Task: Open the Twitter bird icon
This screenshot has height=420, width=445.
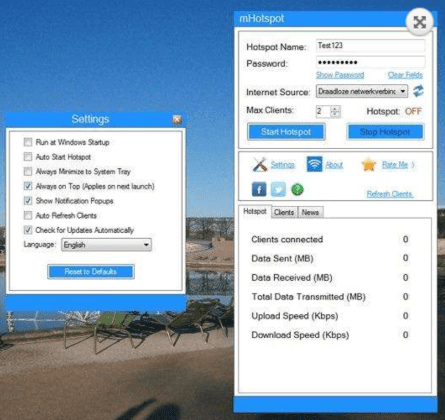Action: pyautogui.click(x=278, y=189)
